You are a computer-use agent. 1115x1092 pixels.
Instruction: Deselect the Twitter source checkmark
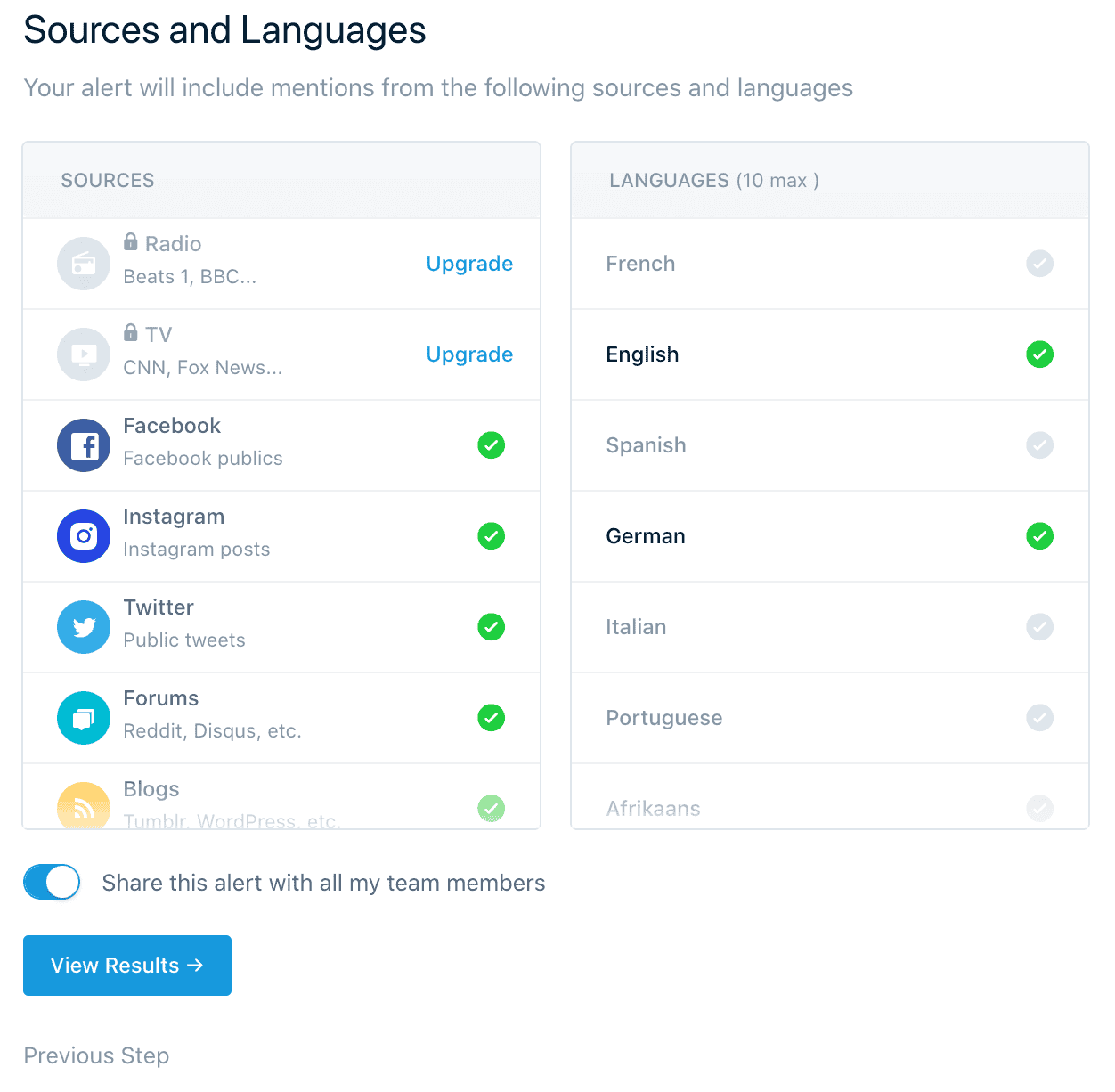pos(491,627)
